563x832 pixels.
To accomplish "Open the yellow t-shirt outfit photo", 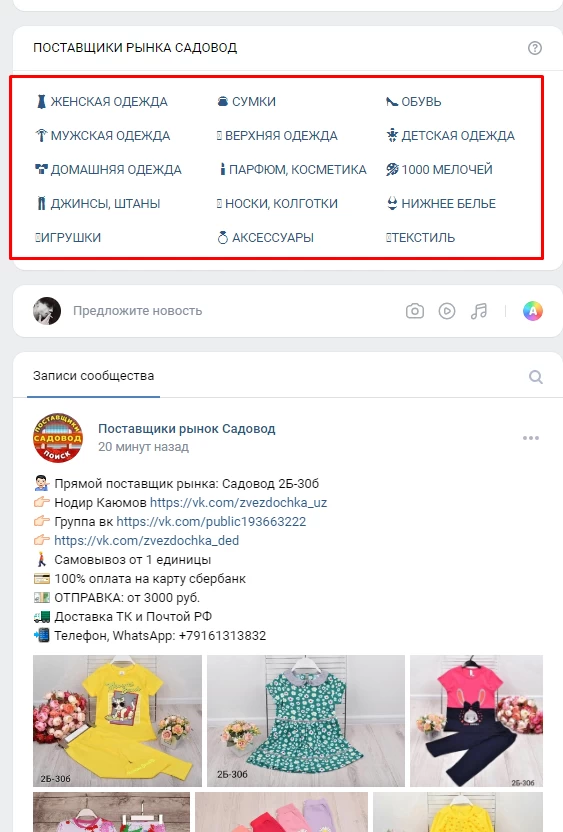I will (x=117, y=721).
